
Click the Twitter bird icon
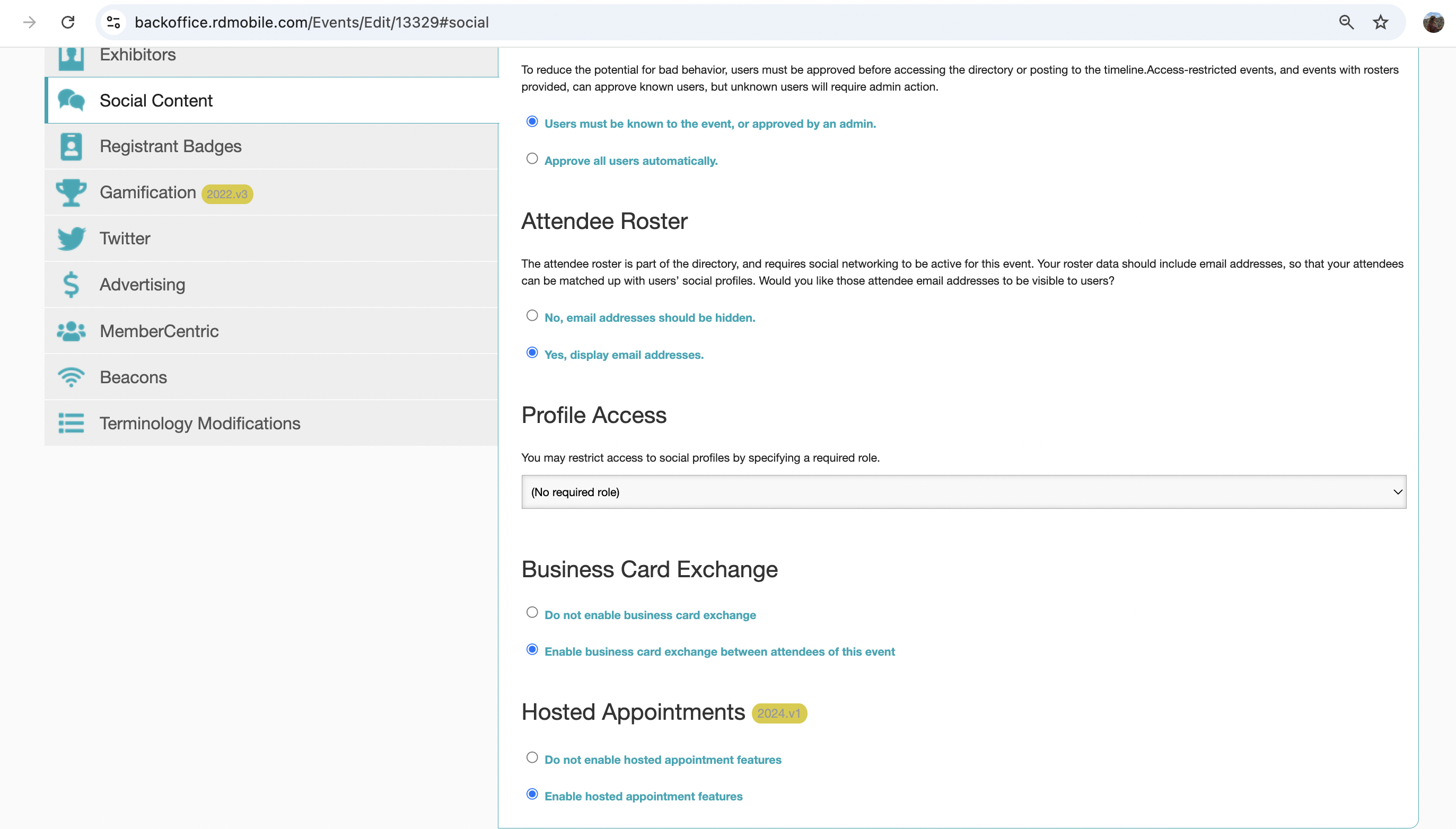(x=71, y=239)
